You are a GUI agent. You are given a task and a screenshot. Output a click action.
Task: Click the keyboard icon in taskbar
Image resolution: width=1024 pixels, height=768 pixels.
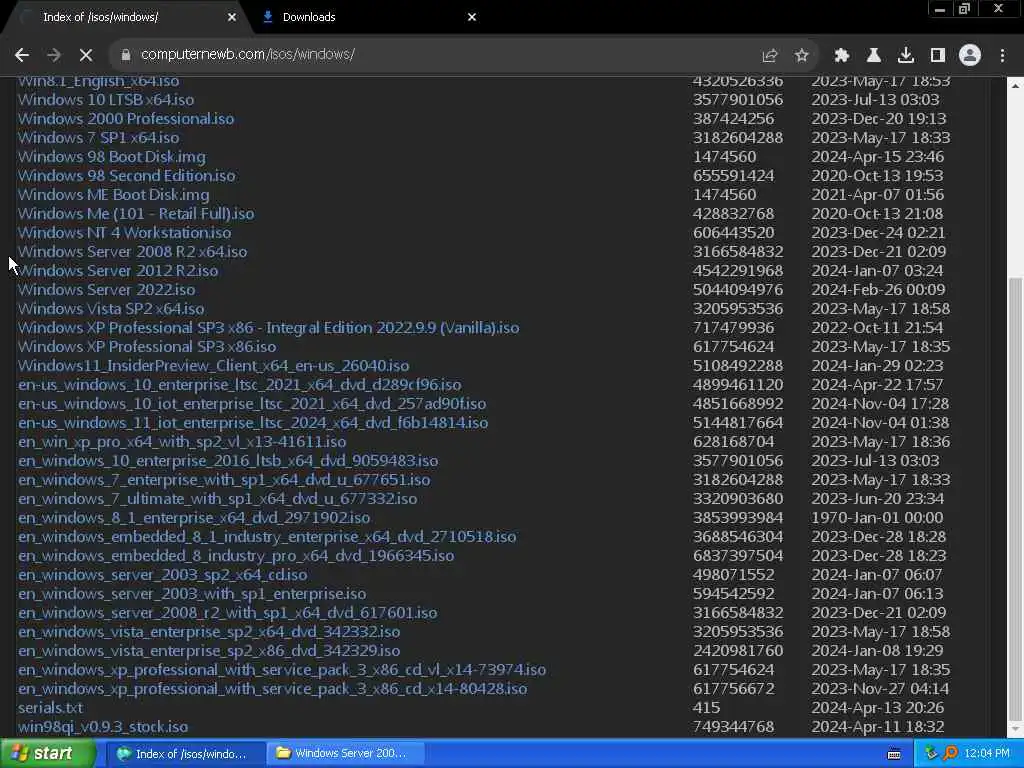pos(894,754)
